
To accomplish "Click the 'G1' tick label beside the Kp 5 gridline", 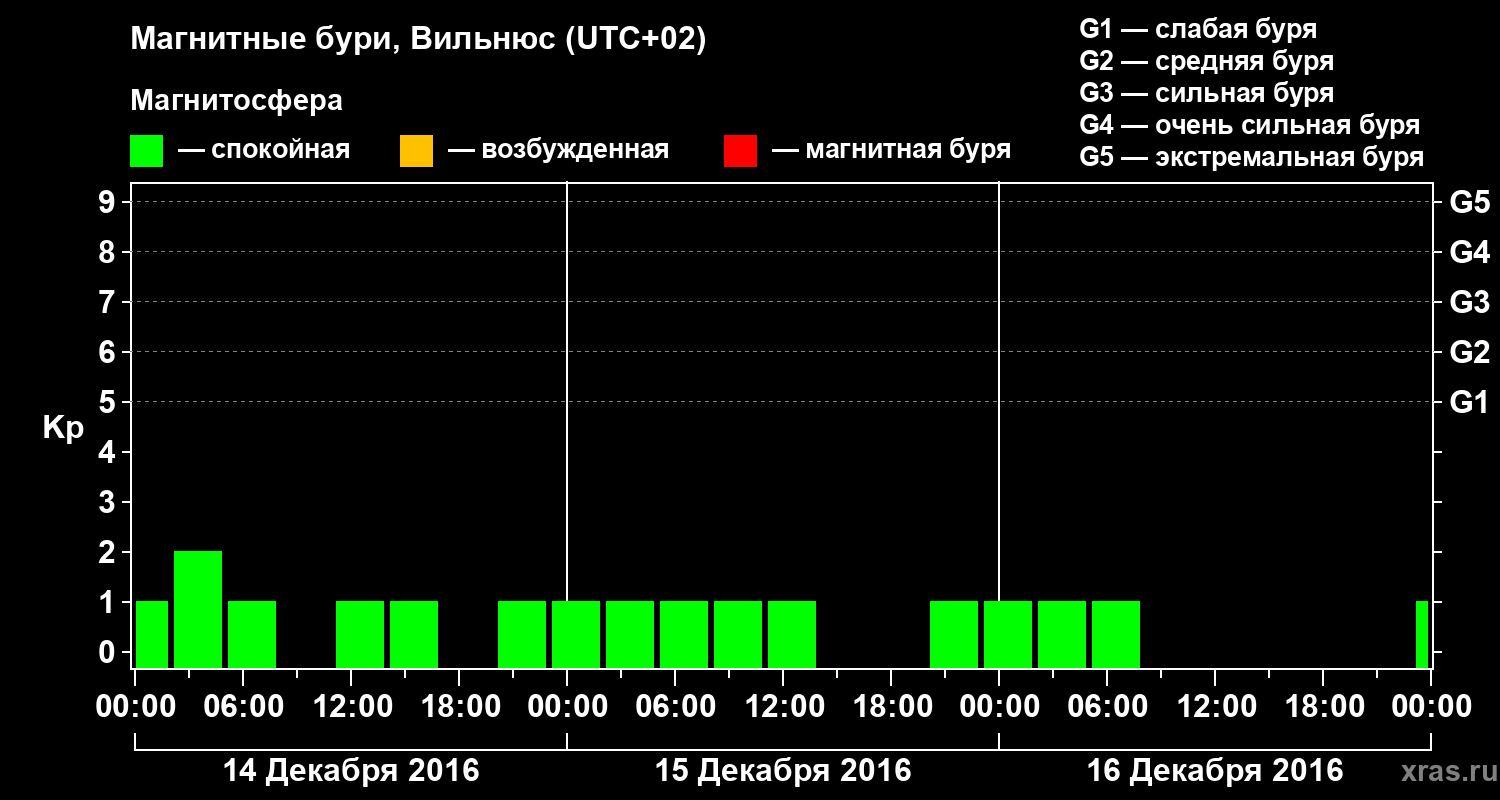I will [1469, 403].
